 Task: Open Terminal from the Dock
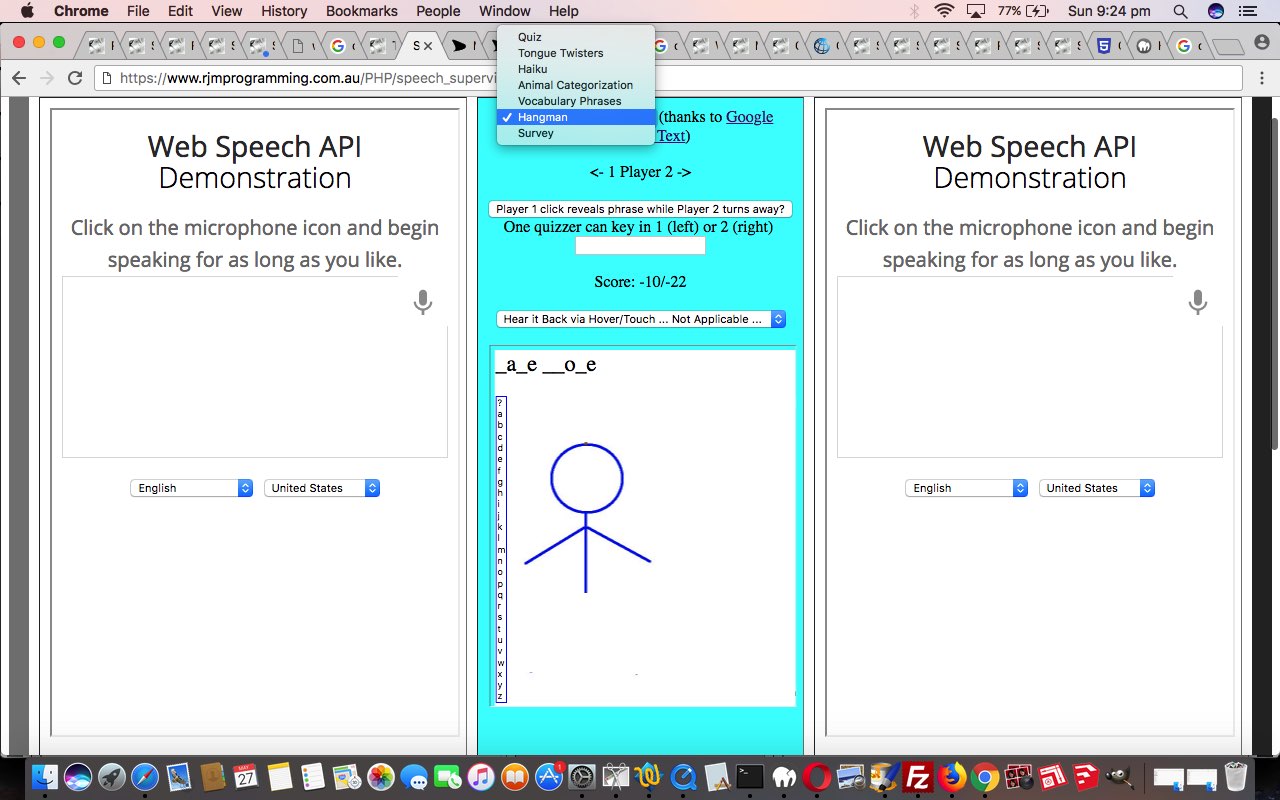[748, 775]
